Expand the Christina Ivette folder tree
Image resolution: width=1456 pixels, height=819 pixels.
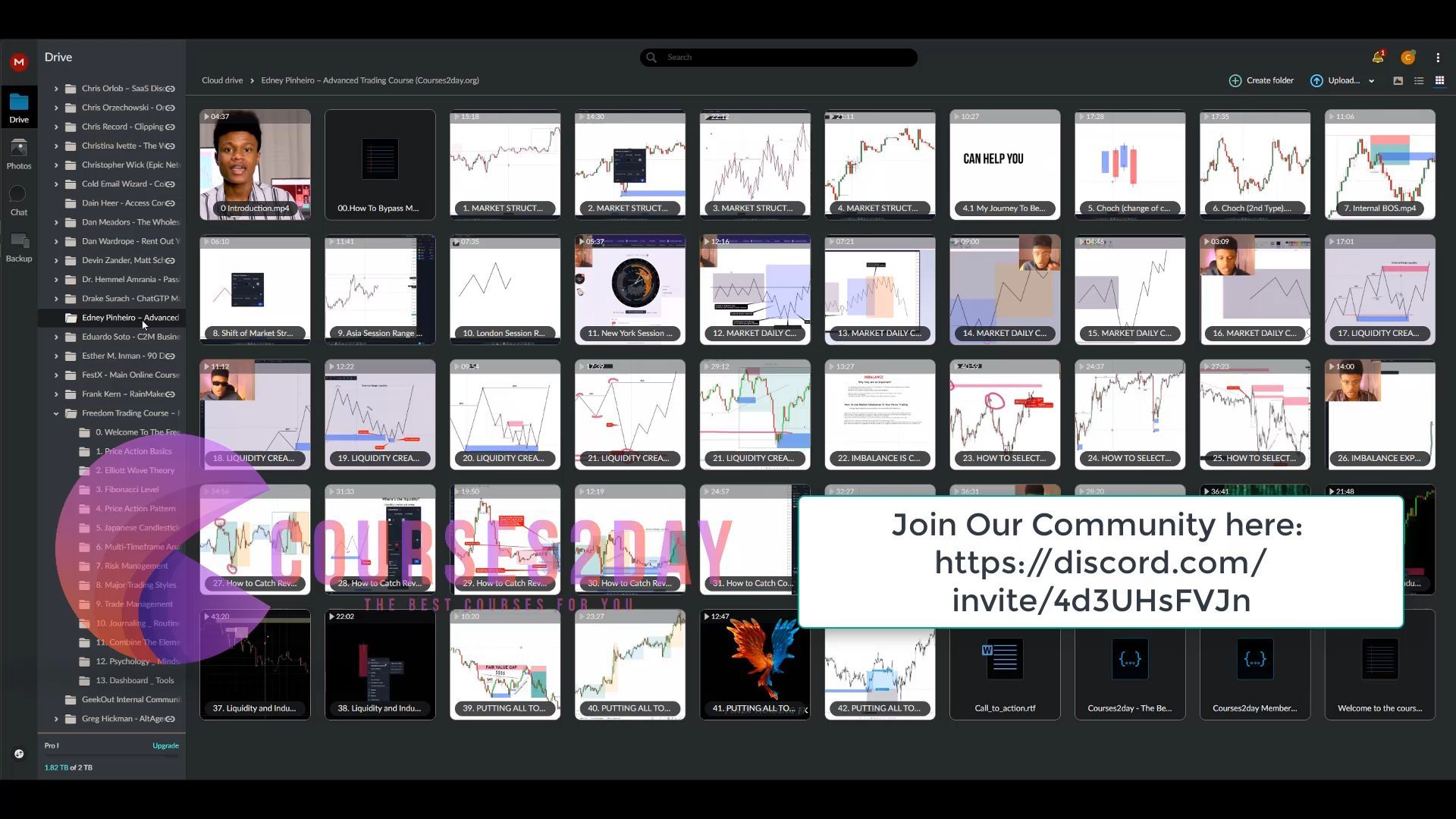(56, 146)
